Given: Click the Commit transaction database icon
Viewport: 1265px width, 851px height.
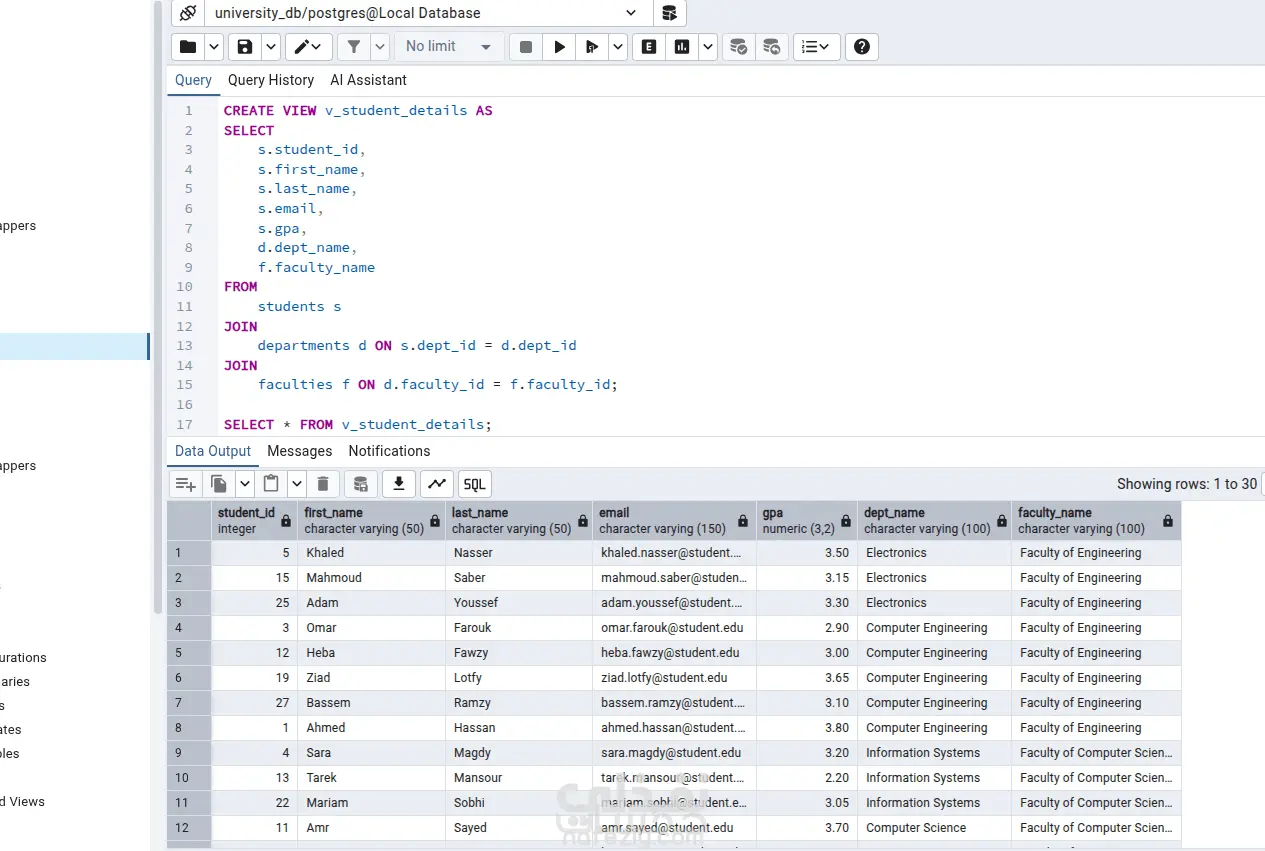Looking at the screenshot, I should click(738, 47).
